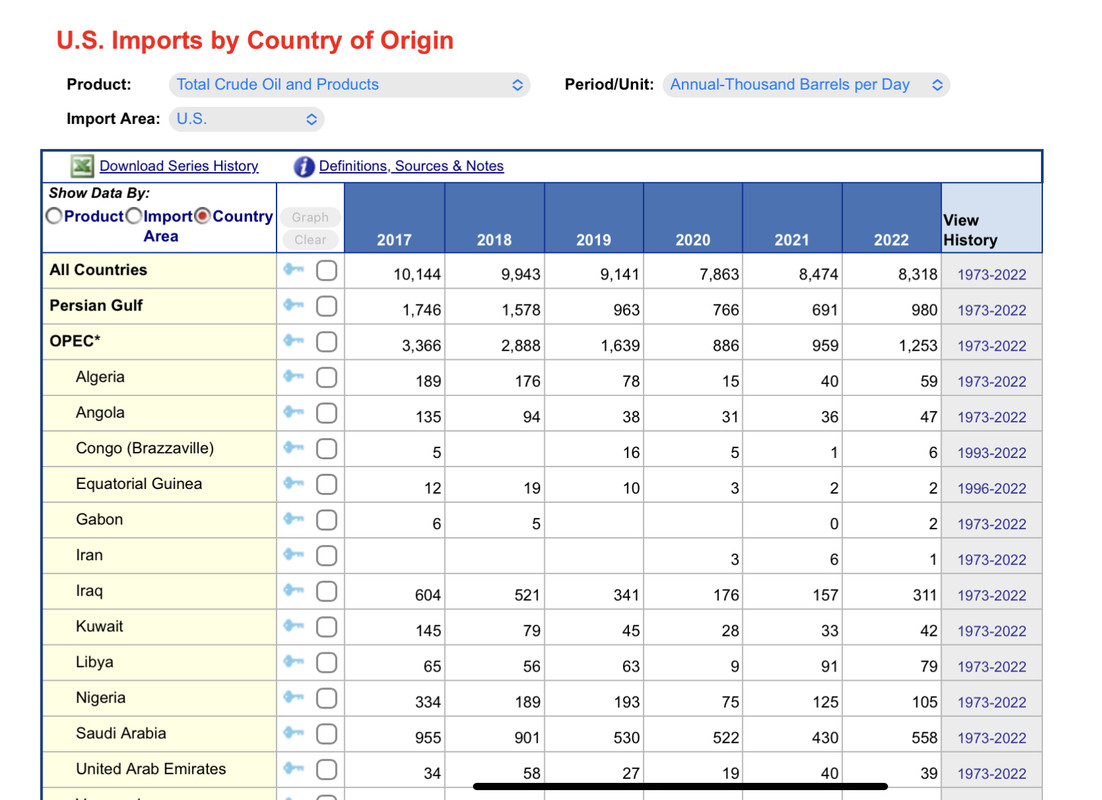Open 1993-2022 history for Congo
Image resolution: width=1102 pixels, height=800 pixels.
coord(992,453)
